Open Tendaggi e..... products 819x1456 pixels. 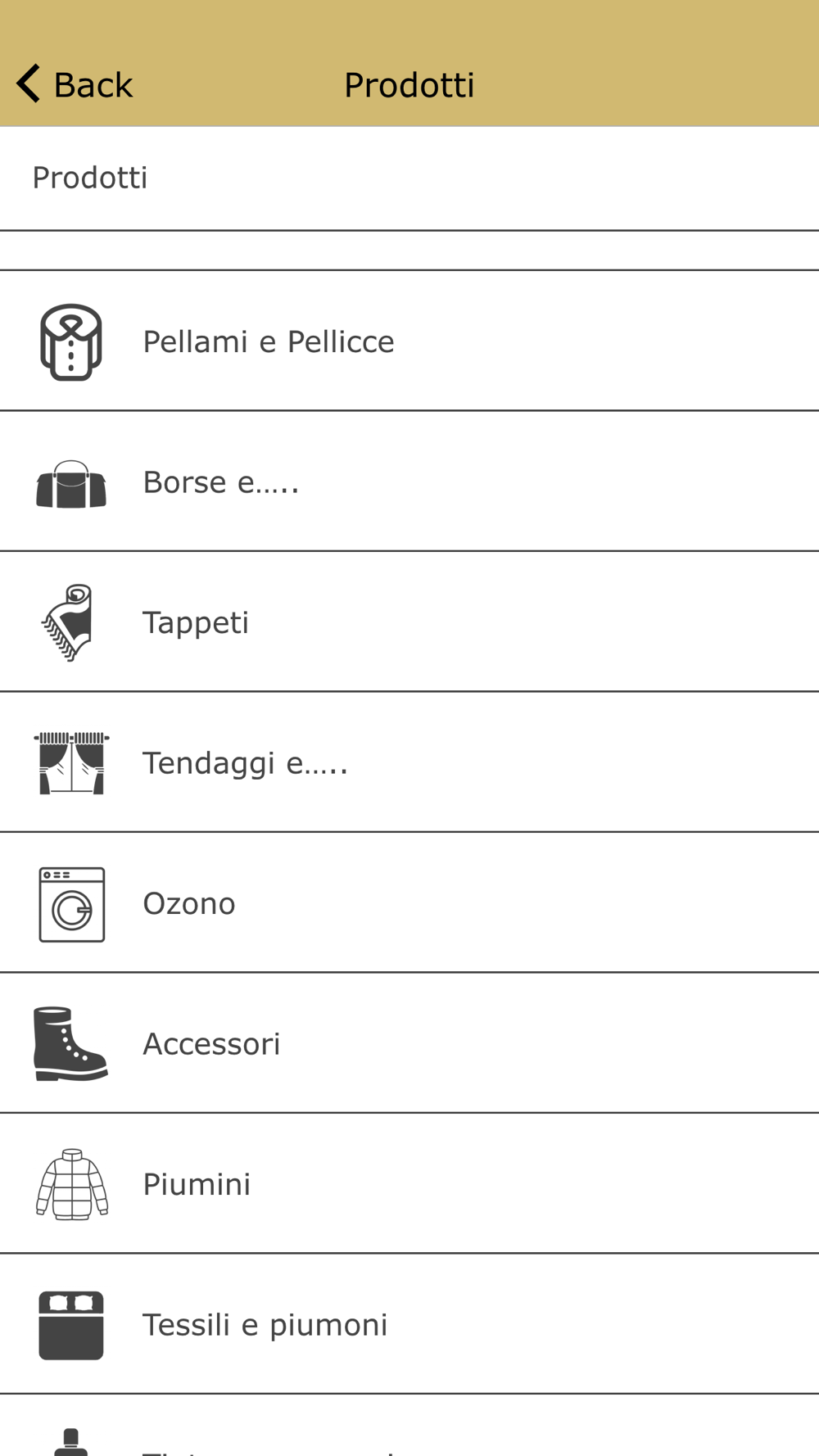[246, 763]
